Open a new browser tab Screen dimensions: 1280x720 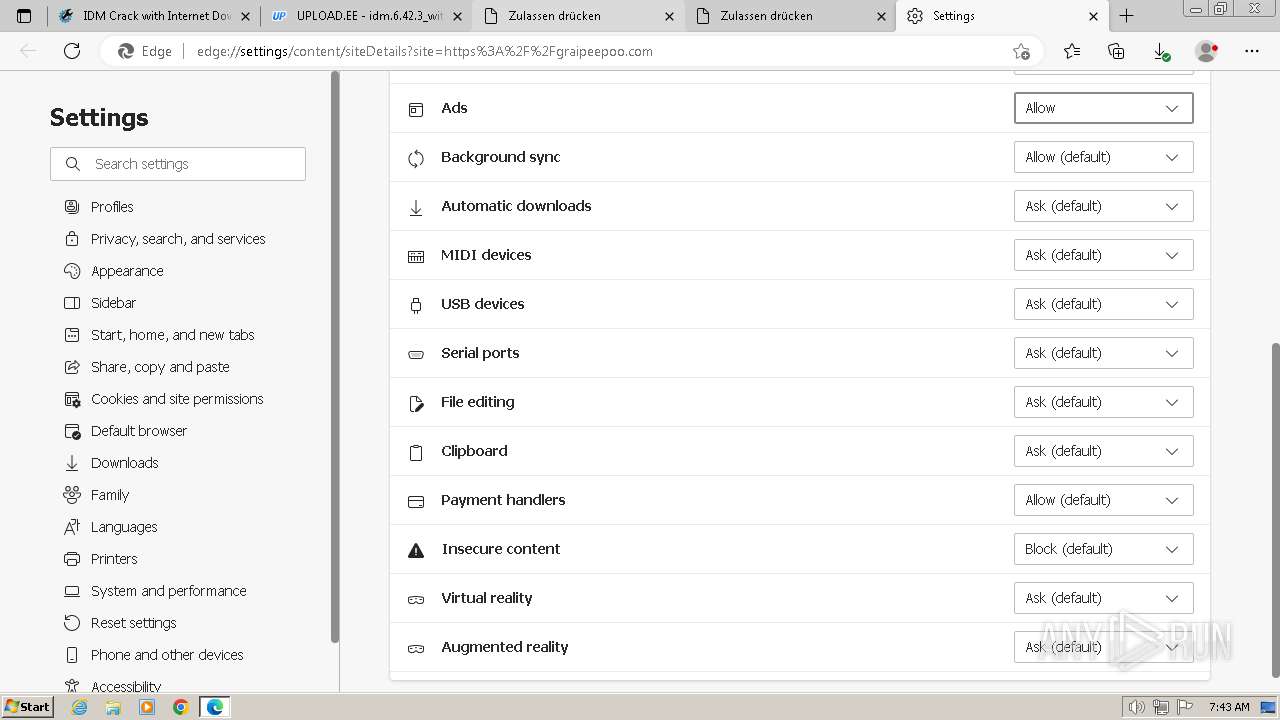pyautogui.click(x=1126, y=16)
